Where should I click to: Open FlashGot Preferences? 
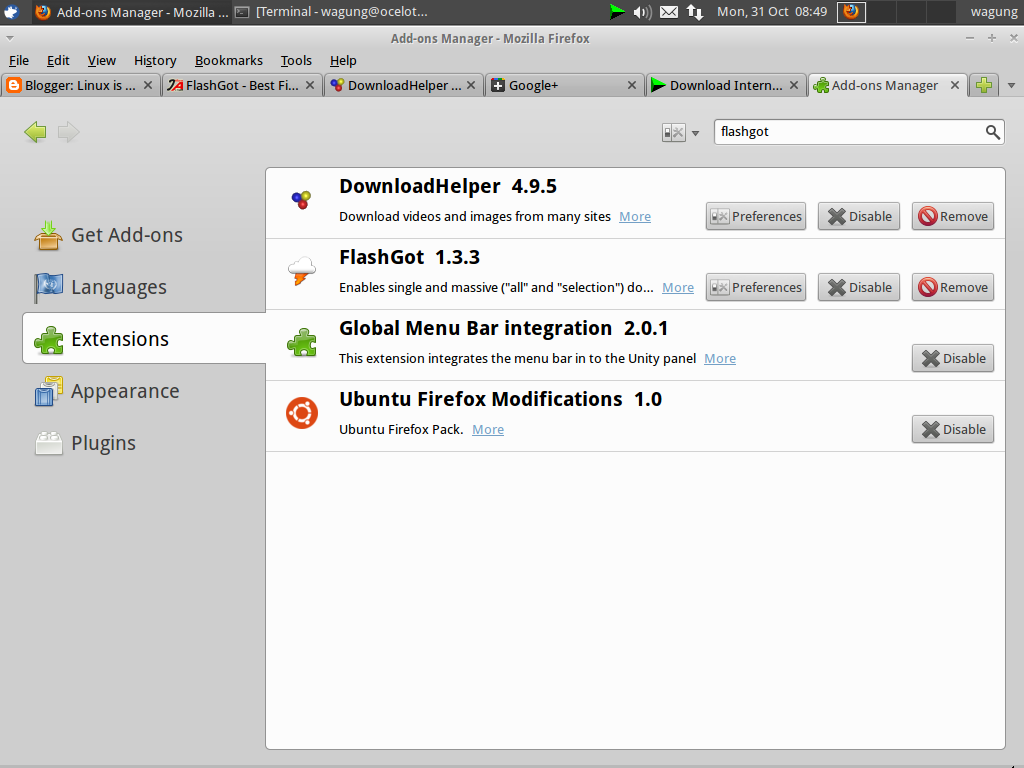point(756,287)
